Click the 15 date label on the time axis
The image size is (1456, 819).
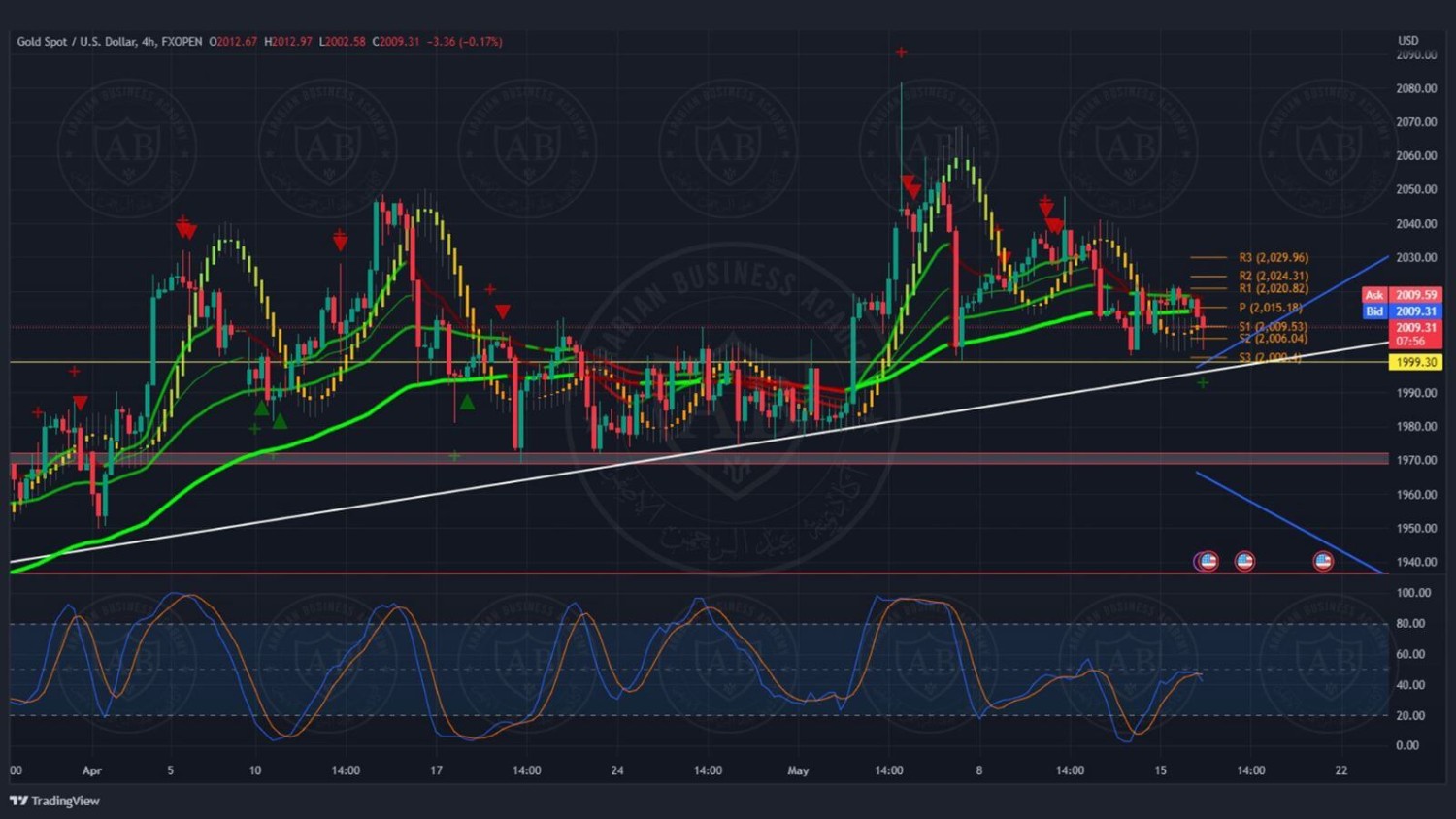[1160, 770]
